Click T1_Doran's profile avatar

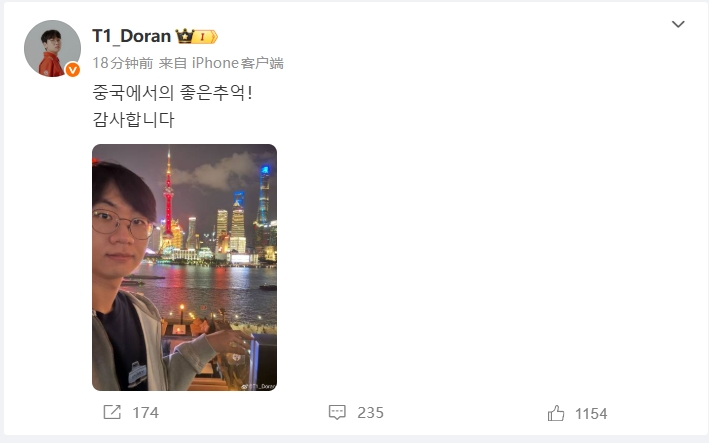(x=52, y=48)
